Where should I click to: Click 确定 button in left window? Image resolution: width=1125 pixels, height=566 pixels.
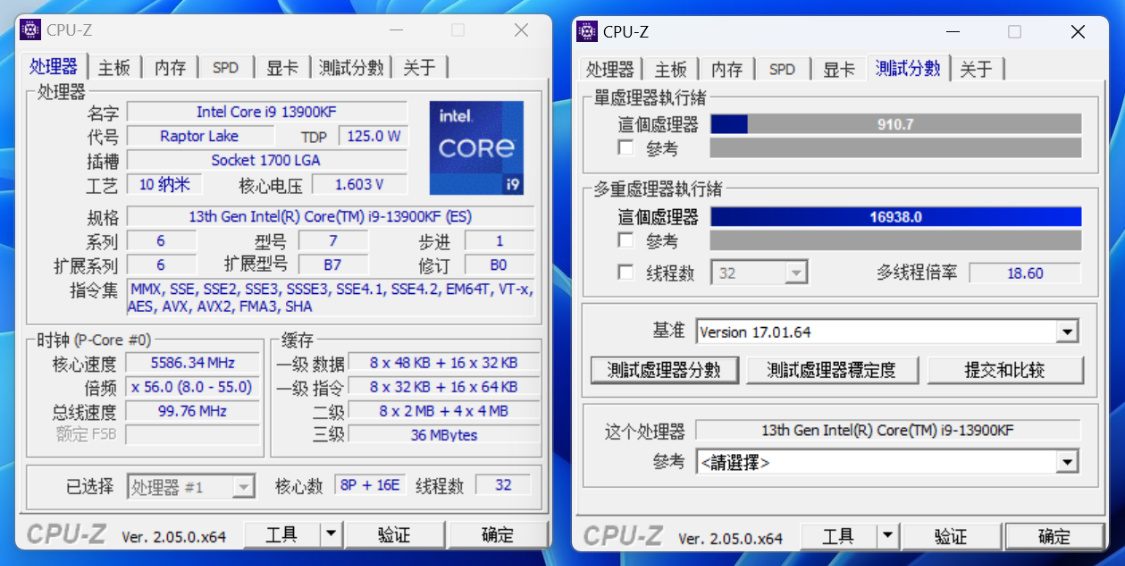pos(497,534)
